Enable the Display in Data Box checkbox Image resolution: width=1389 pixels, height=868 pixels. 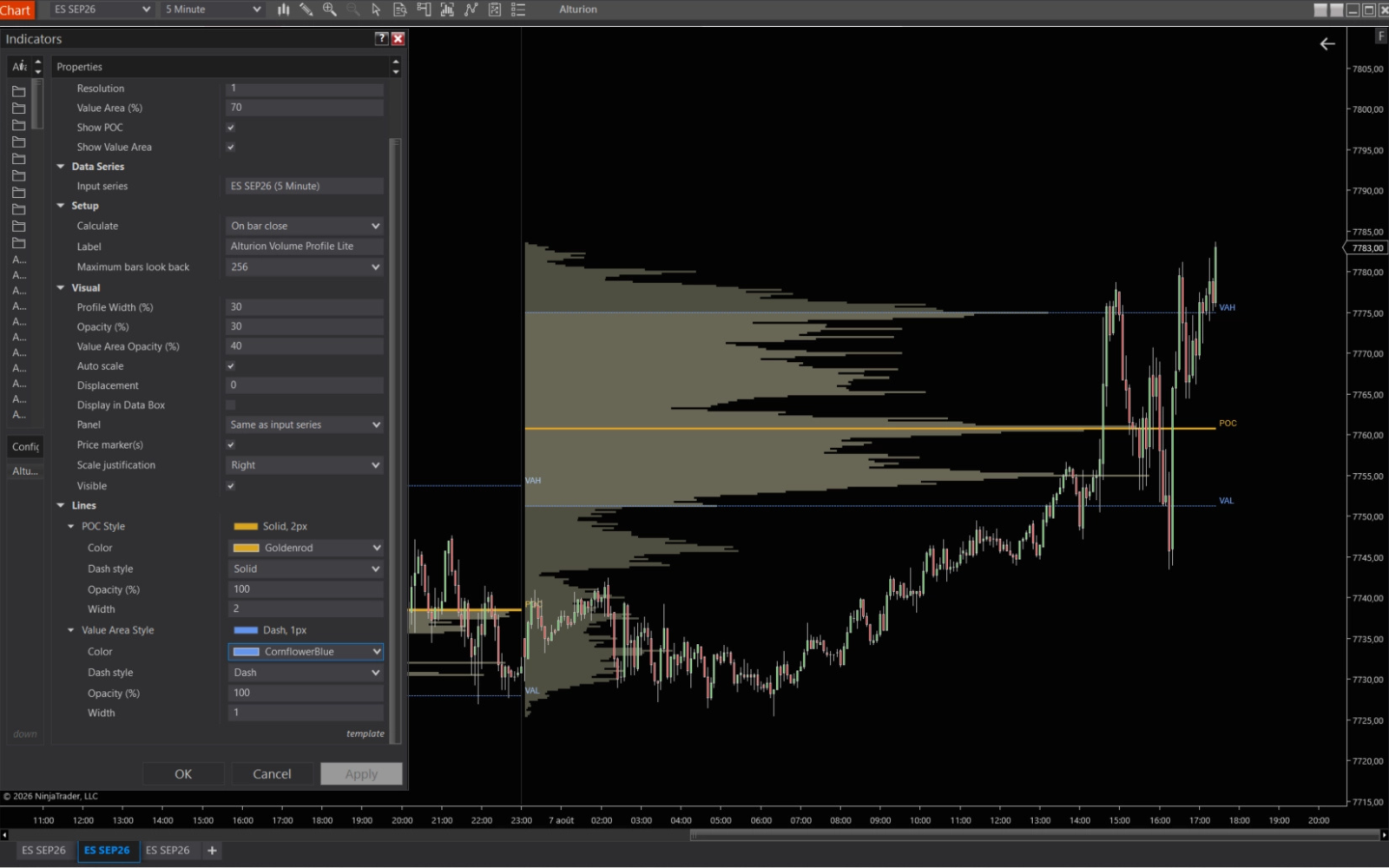tap(231, 405)
